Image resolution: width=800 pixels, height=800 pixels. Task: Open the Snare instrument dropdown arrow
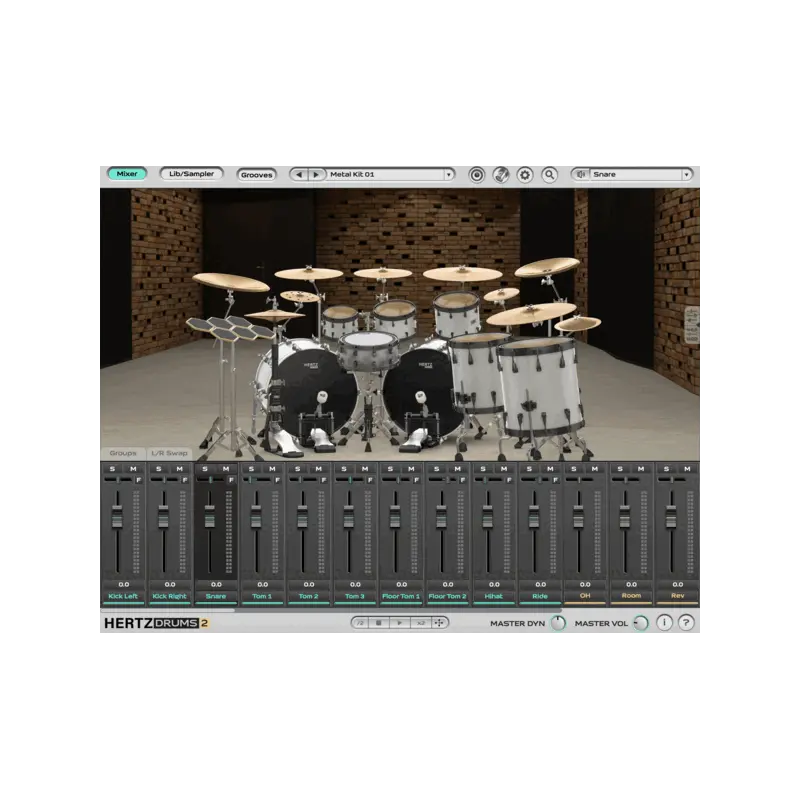[x=686, y=174]
